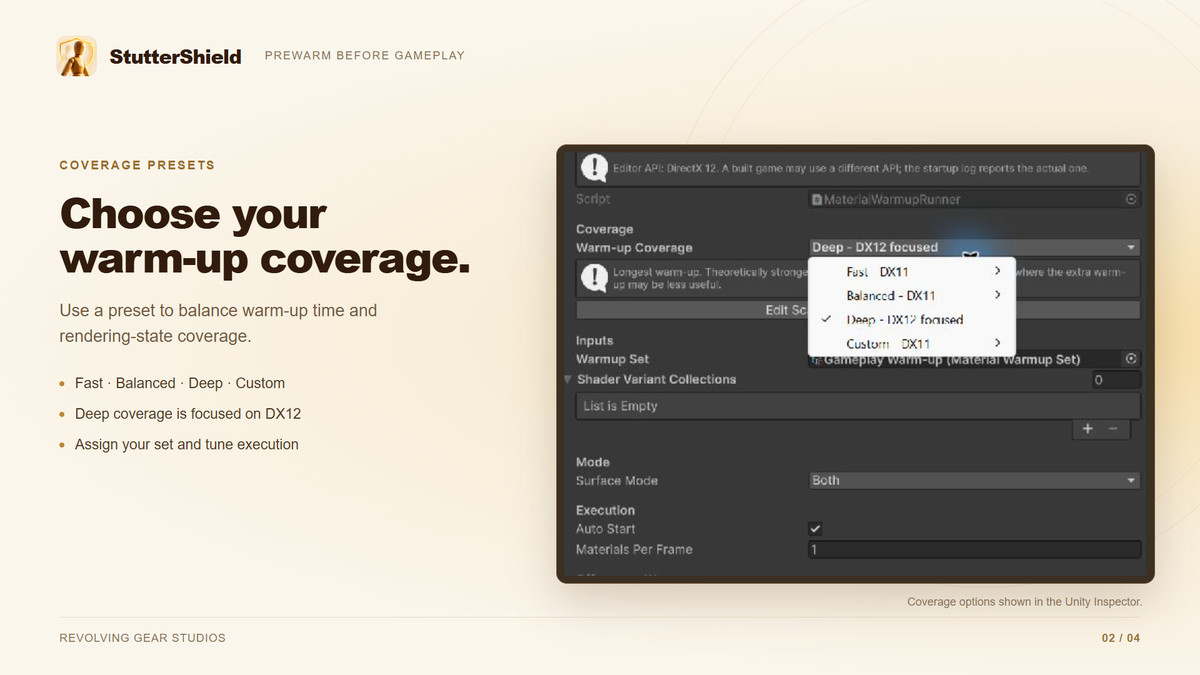Screen dimensions: 1200x675
Task: Click the 'Warm-up Coverage' field label
Action: [634, 248]
